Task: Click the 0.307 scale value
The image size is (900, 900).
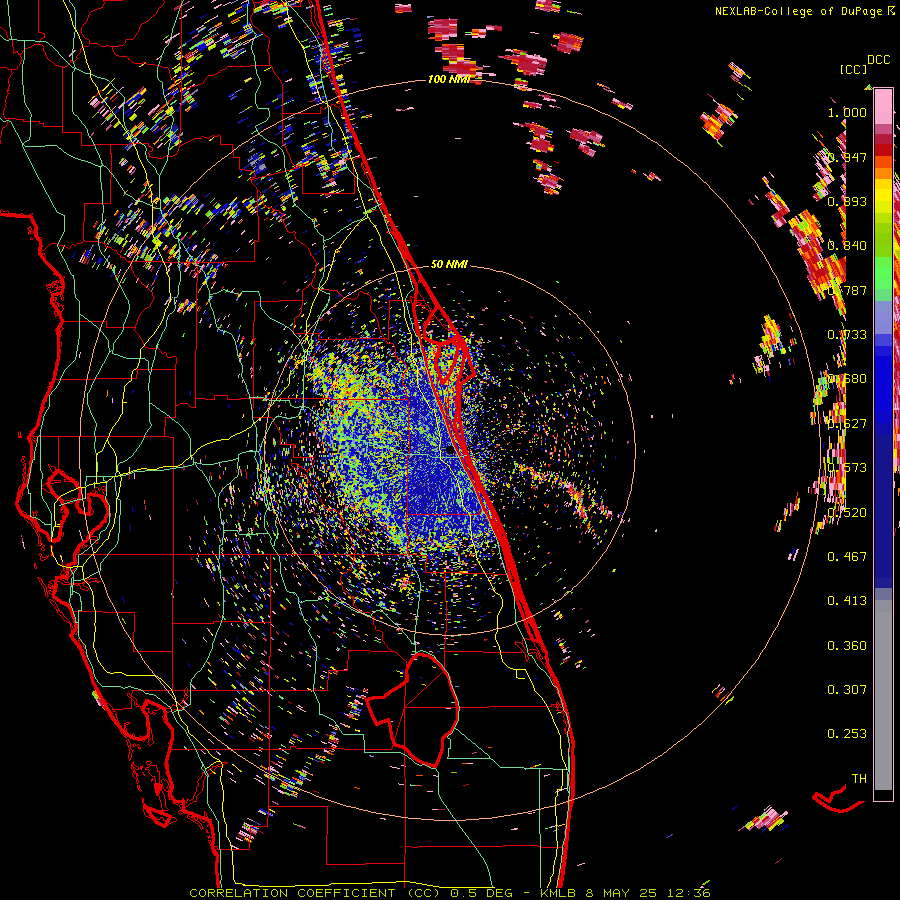Action: [847, 689]
